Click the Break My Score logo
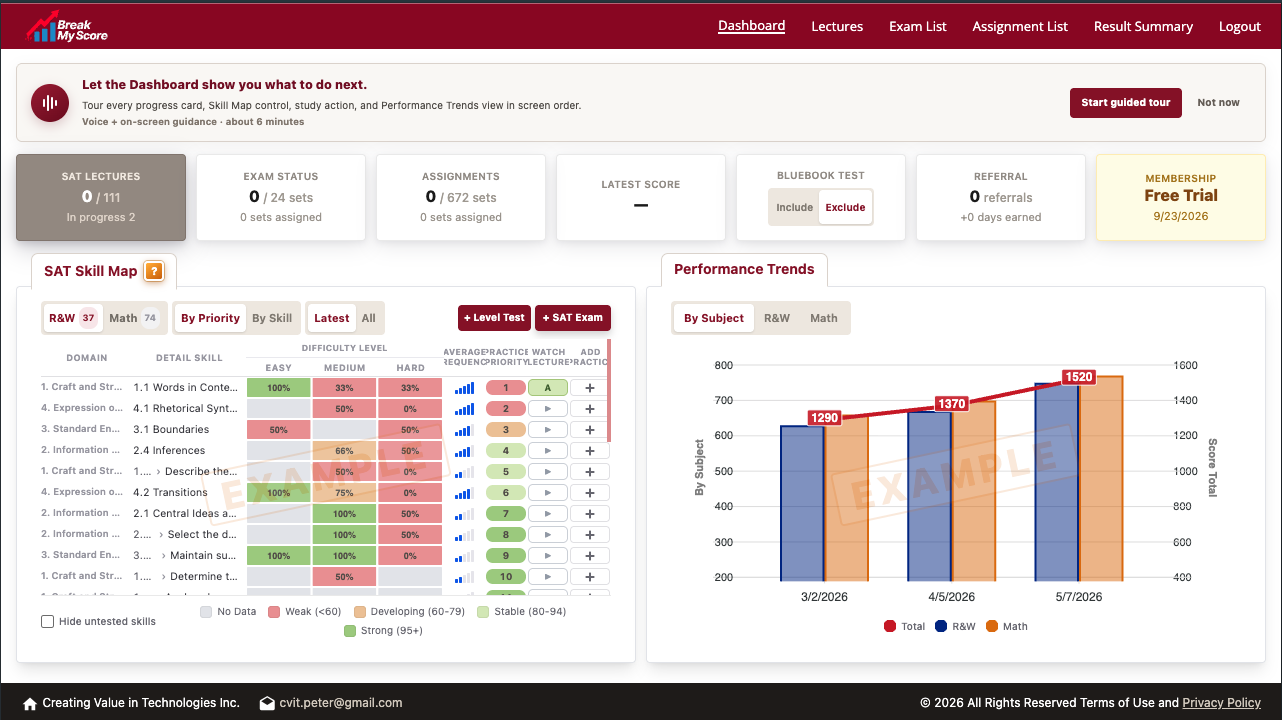This screenshot has width=1282, height=720. tap(66, 26)
